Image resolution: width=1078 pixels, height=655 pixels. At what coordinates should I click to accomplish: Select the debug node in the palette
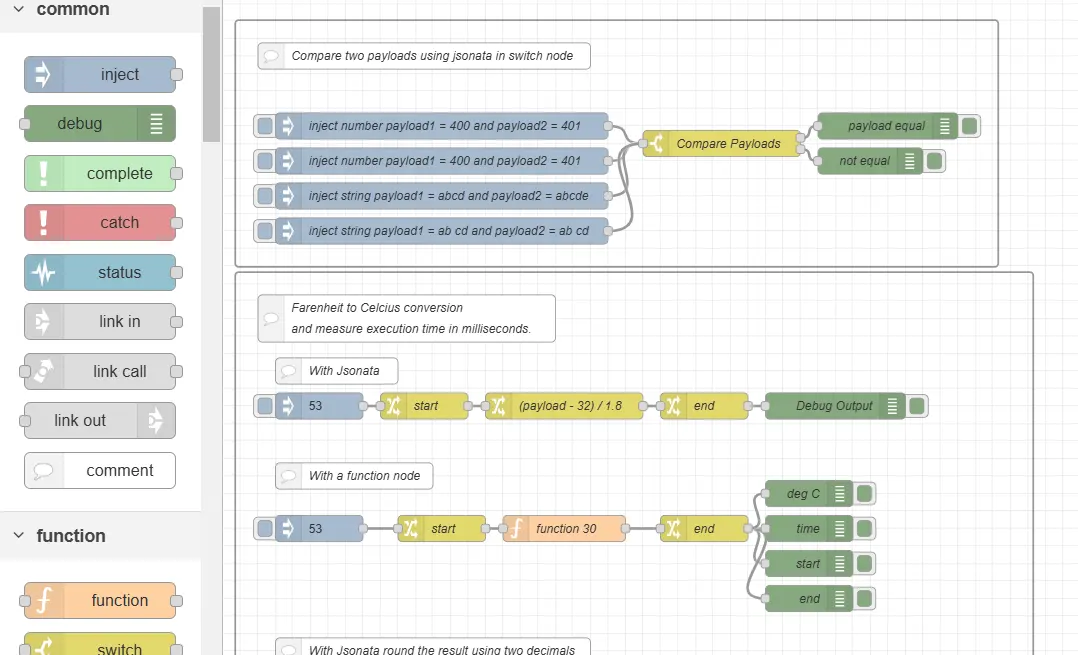pos(99,124)
